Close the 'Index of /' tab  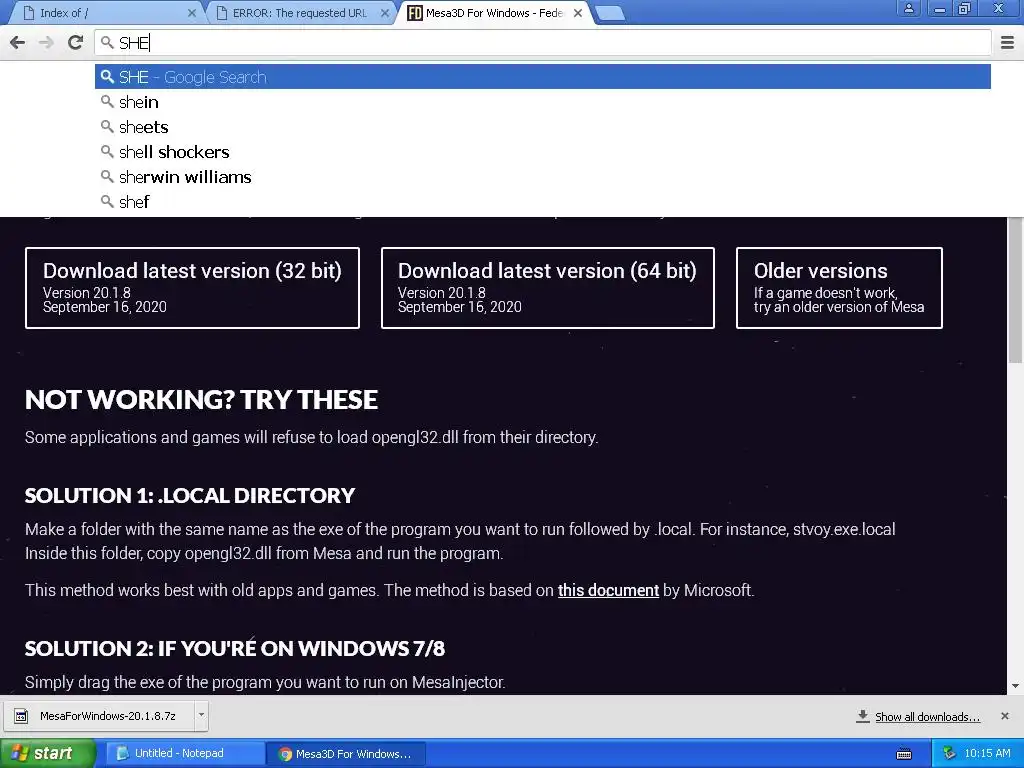191,13
